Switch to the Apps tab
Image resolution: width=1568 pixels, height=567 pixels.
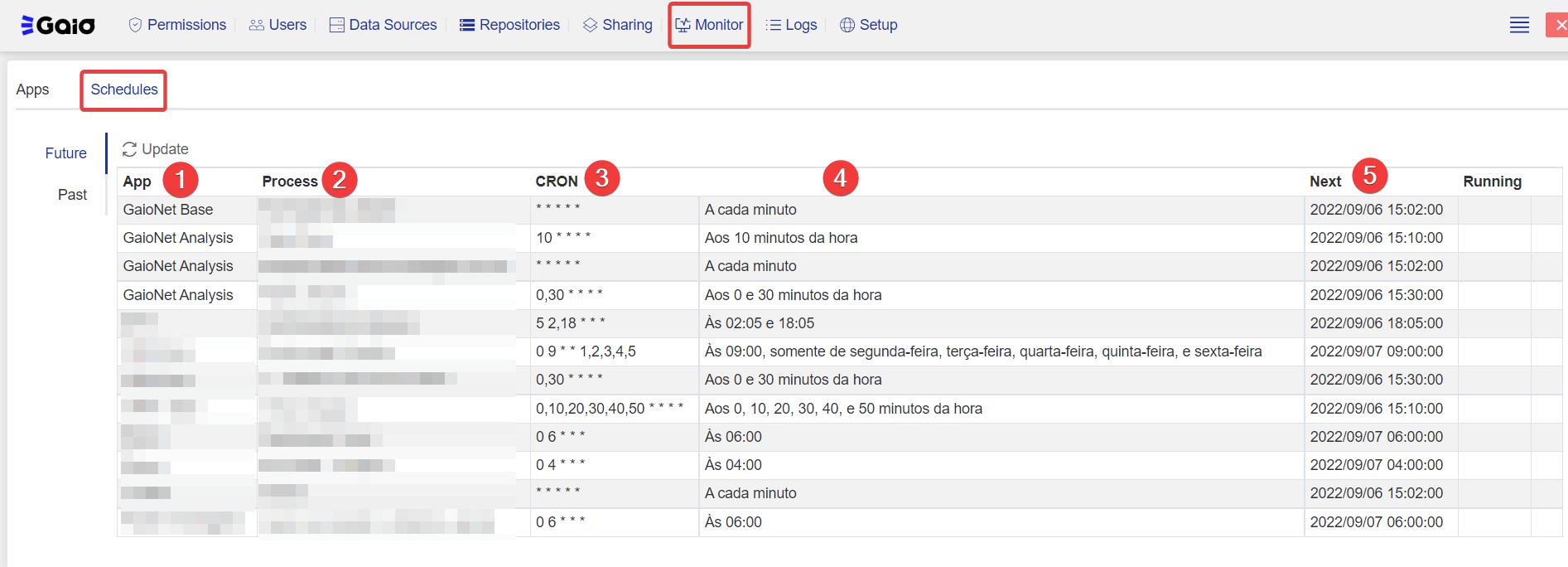click(32, 90)
